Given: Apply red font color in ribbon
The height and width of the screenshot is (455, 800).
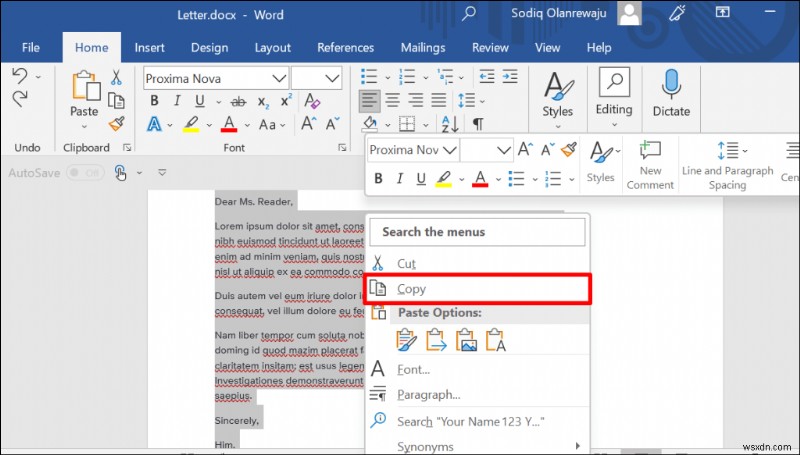Looking at the screenshot, I should pos(229,124).
